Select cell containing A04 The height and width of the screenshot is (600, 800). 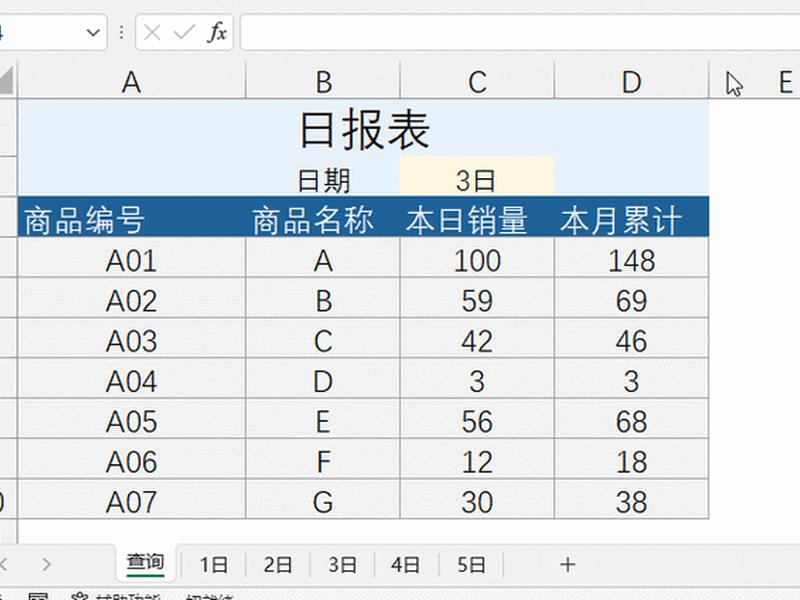click(132, 379)
